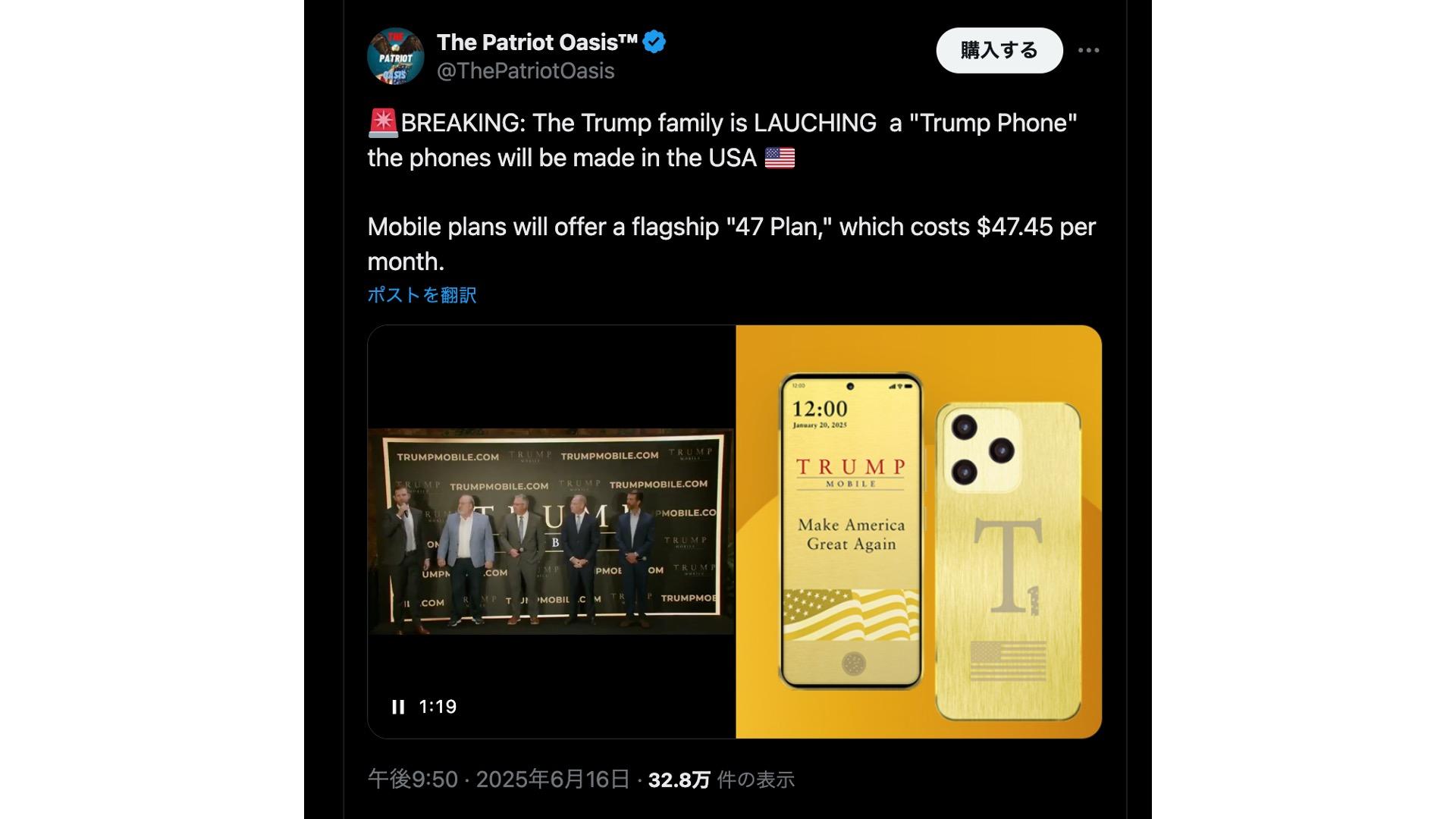Click the 購入する button
This screenshot has width=1456, height=819.
999,50
